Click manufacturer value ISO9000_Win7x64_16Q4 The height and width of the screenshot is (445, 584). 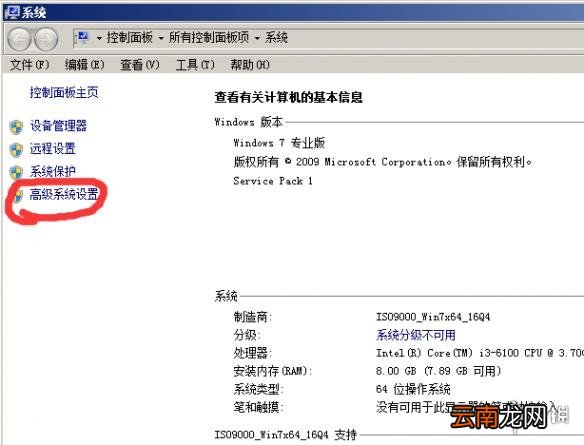(433, 317)
